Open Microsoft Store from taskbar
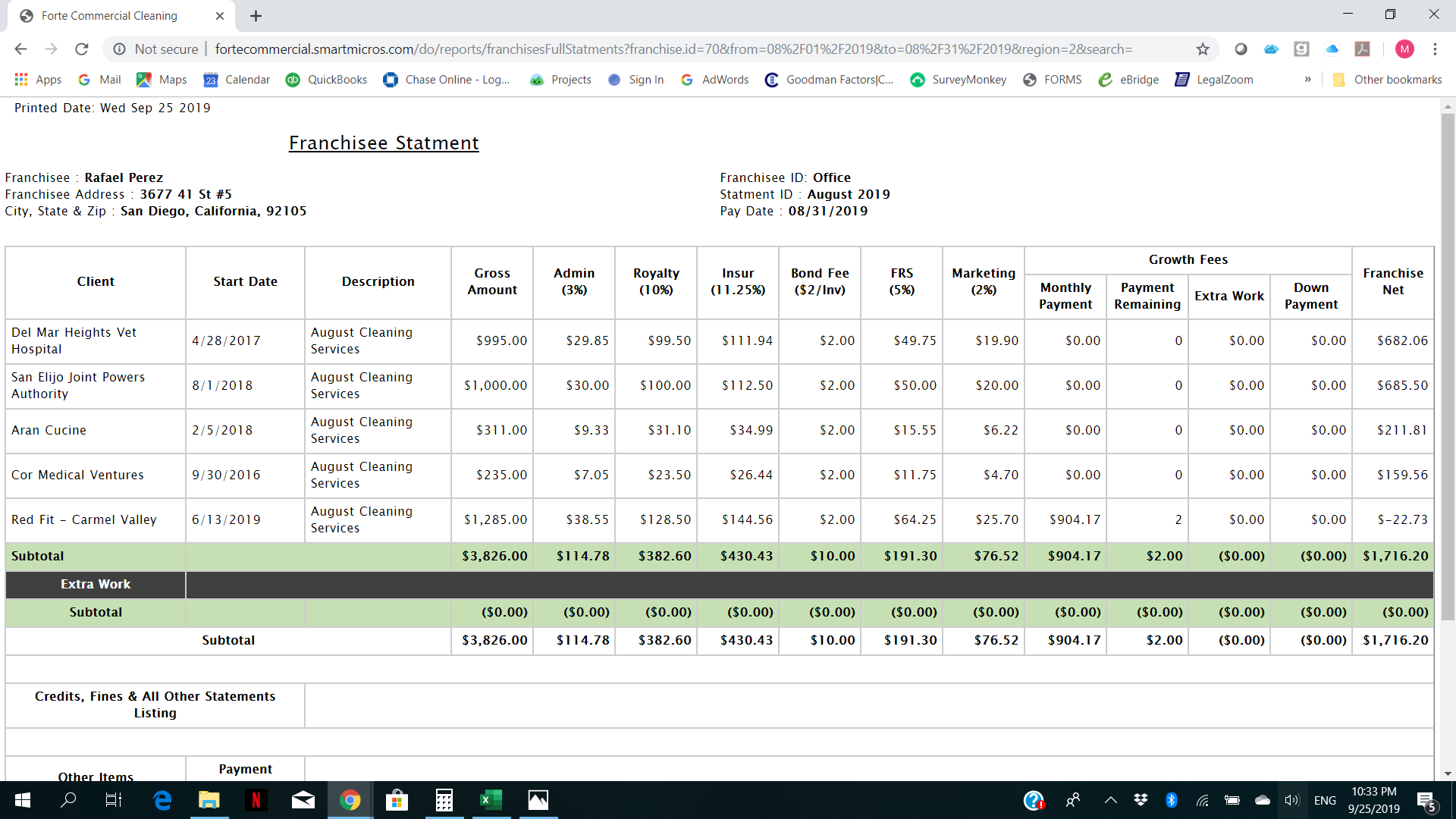This screenshot has width=1456, height=819. pos(397,800)
